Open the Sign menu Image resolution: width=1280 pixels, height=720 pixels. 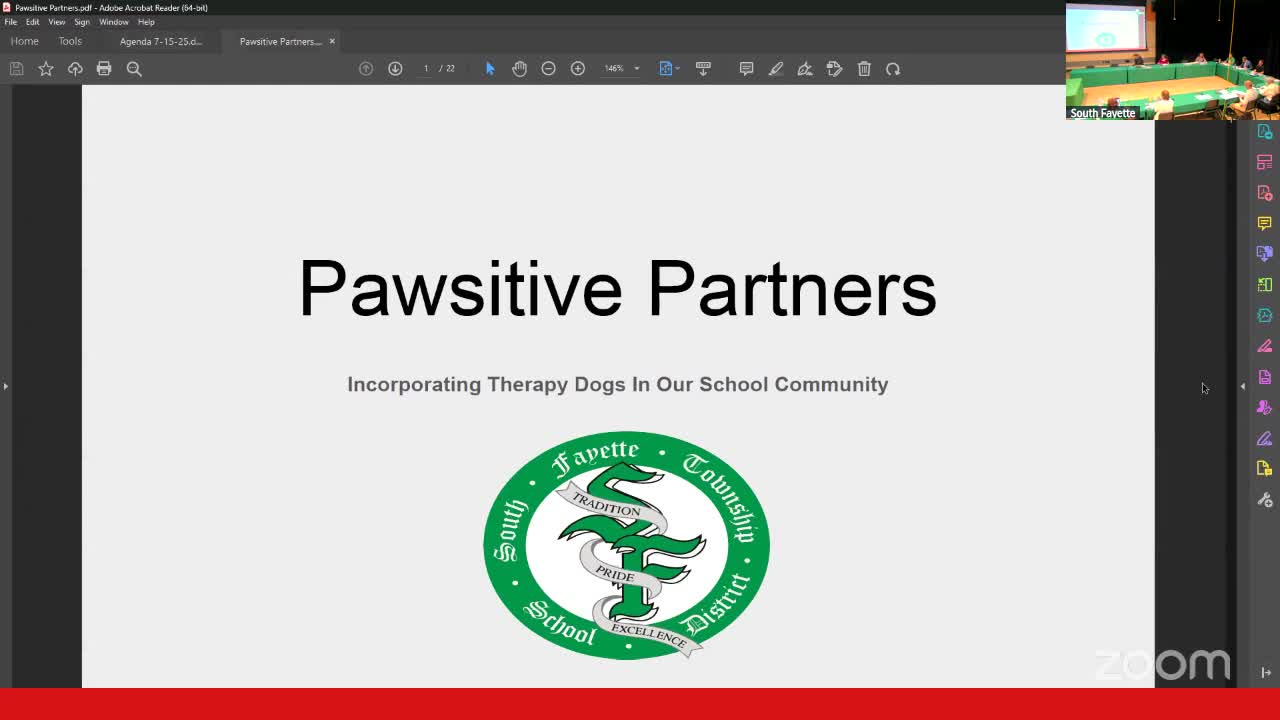click(82, 22)
